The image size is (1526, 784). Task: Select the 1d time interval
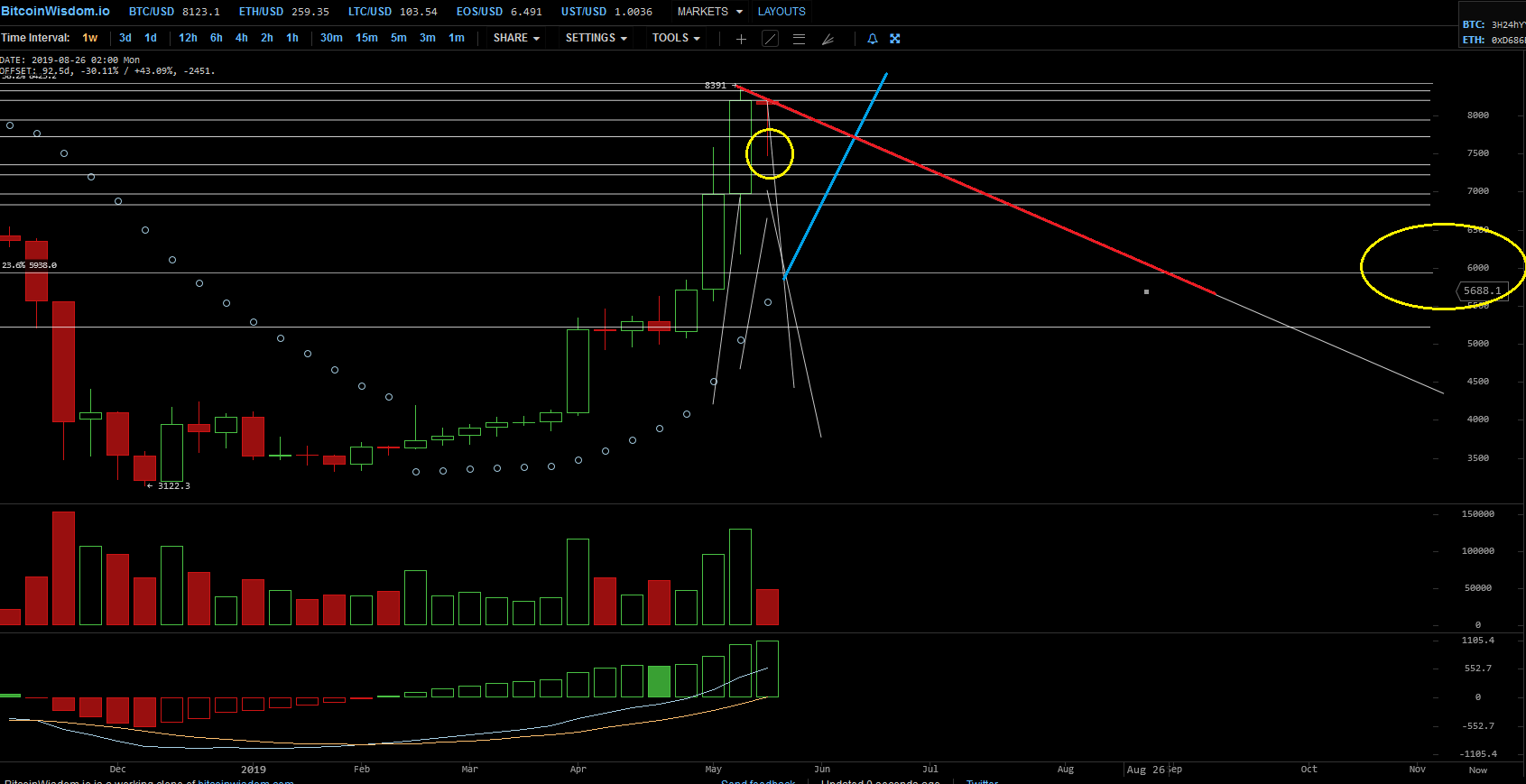pos(151,38)
